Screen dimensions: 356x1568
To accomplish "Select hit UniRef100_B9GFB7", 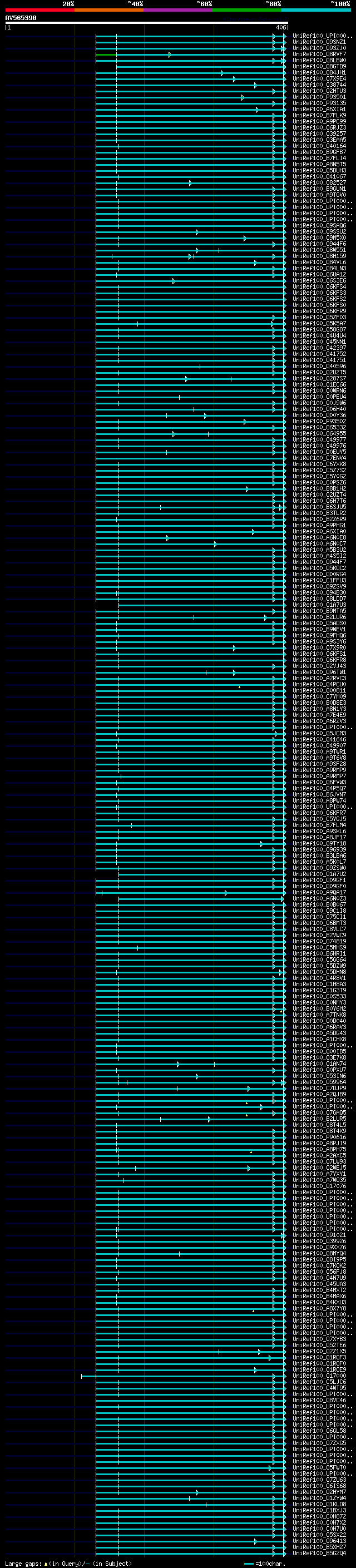I will 319,152.
